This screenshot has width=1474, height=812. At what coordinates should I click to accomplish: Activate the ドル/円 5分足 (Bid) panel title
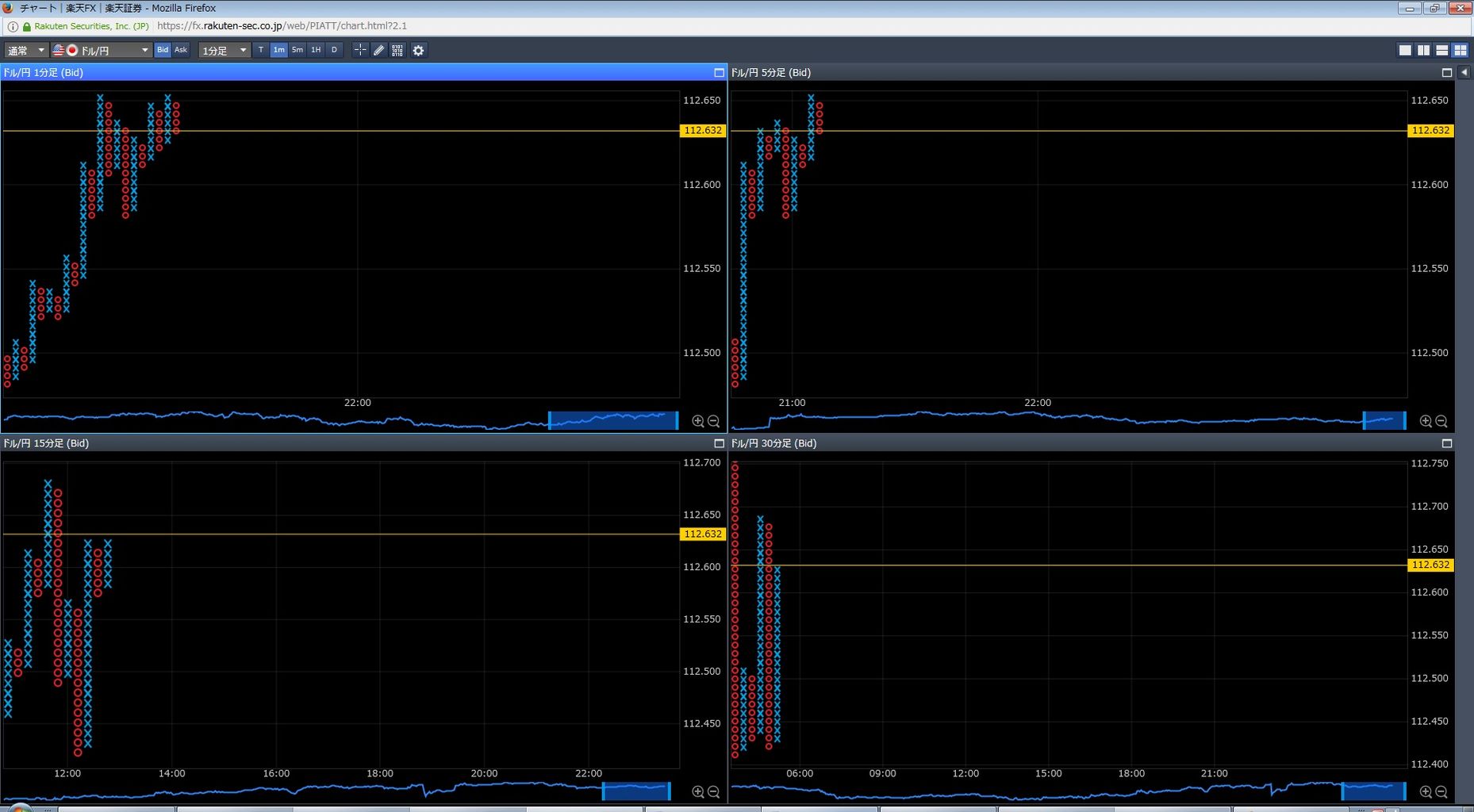771,72
